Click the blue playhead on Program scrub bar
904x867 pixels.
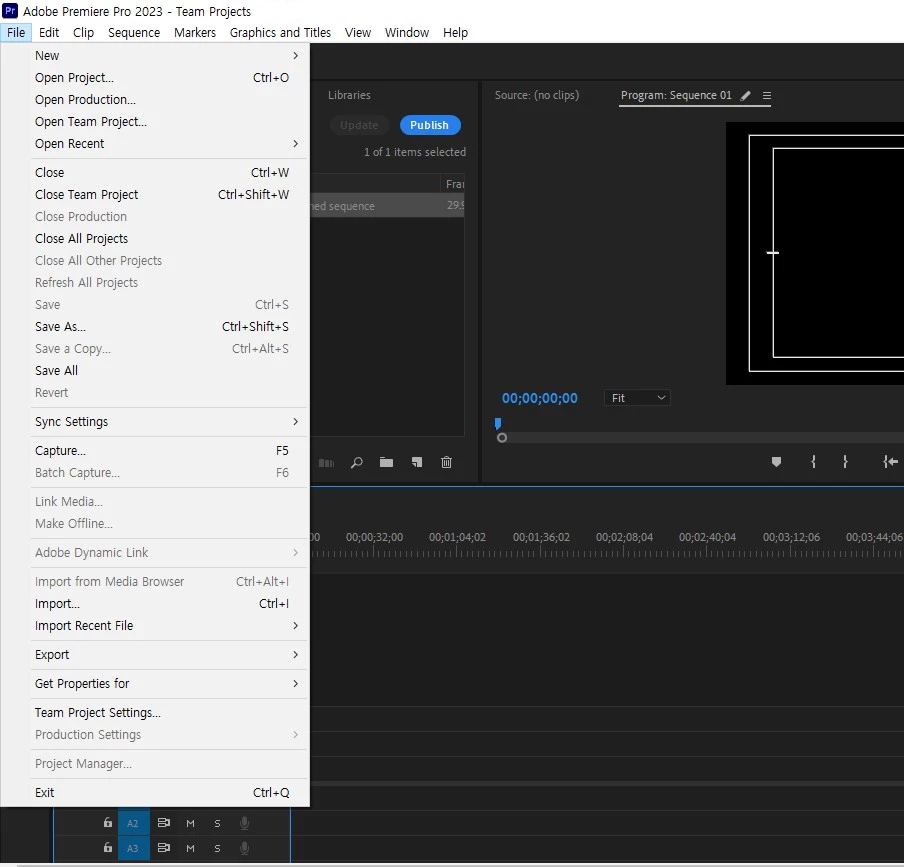498,424
